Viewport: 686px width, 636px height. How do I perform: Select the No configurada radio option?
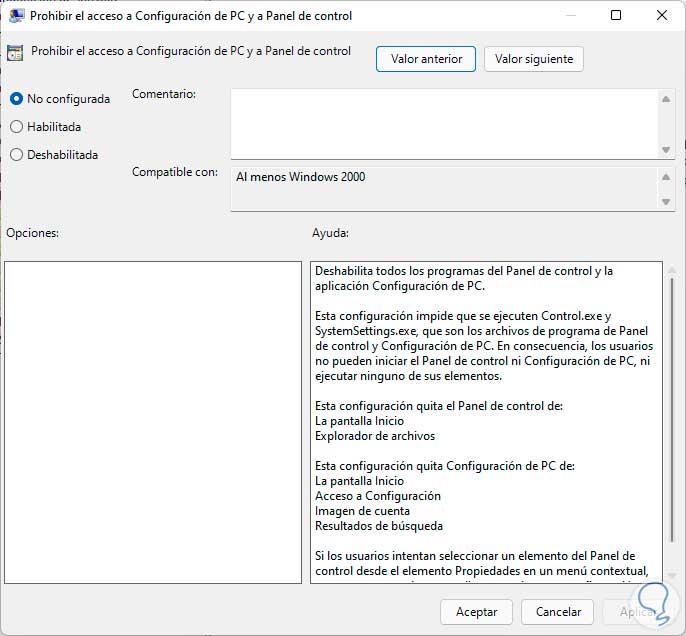(x=16, y=99)
